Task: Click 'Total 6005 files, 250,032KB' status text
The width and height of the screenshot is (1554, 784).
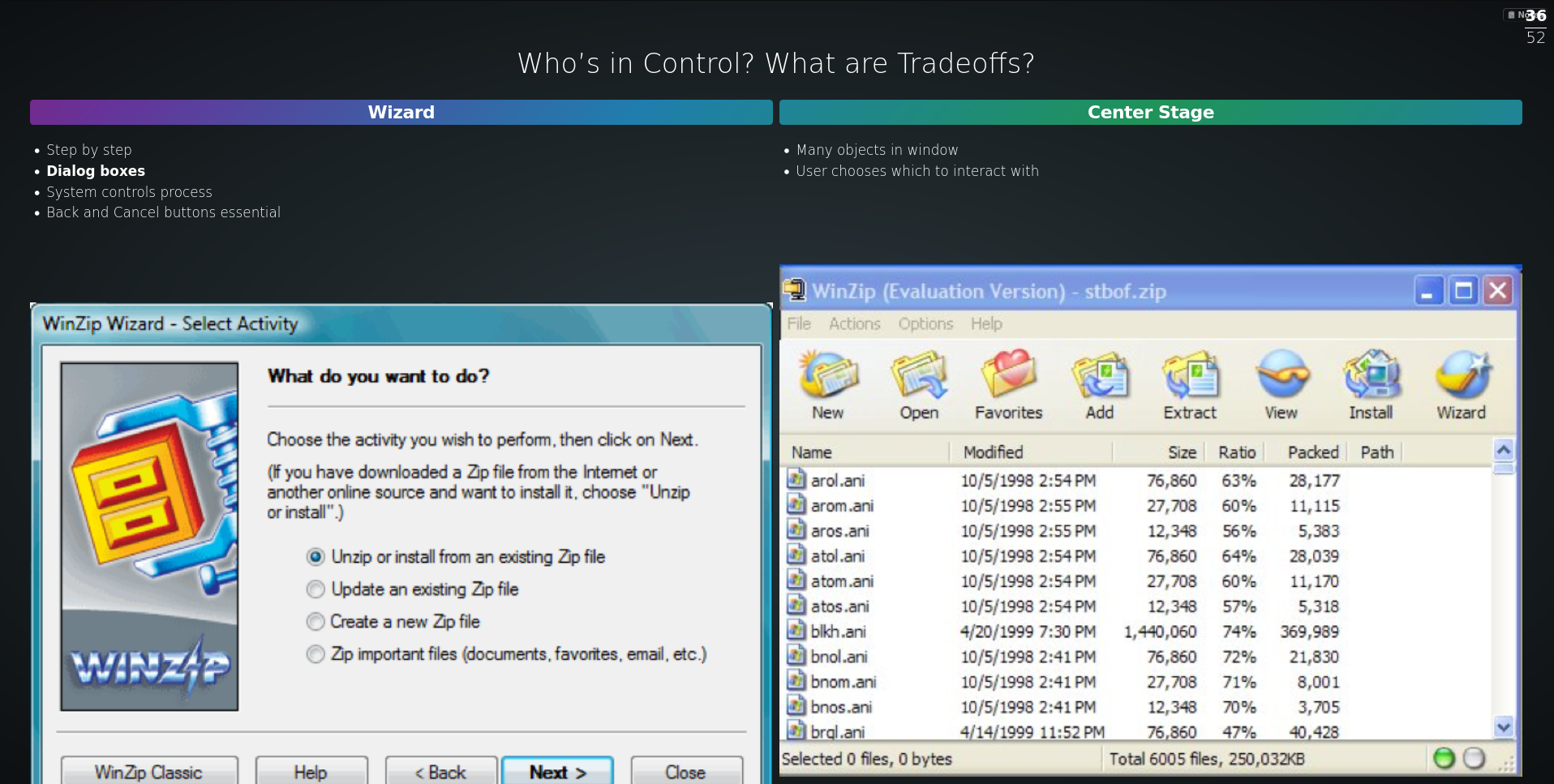Action: (x=1207, y=759)
